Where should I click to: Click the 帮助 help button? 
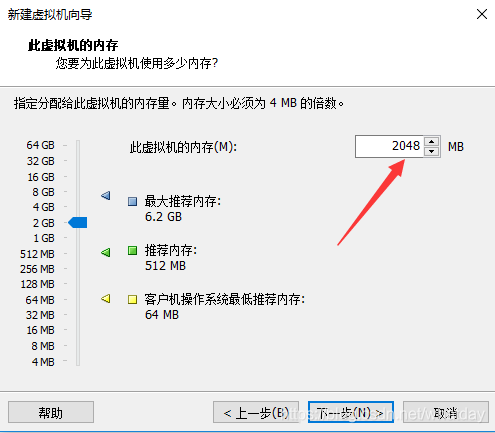click(x=51, y=412)
